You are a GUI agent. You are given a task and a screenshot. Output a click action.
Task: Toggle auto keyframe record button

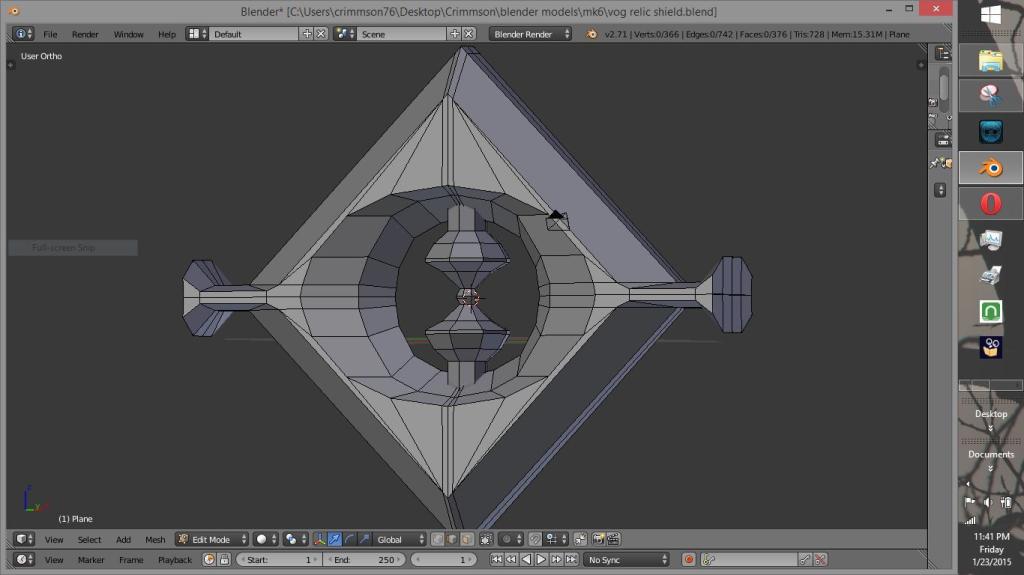(688, 560)
